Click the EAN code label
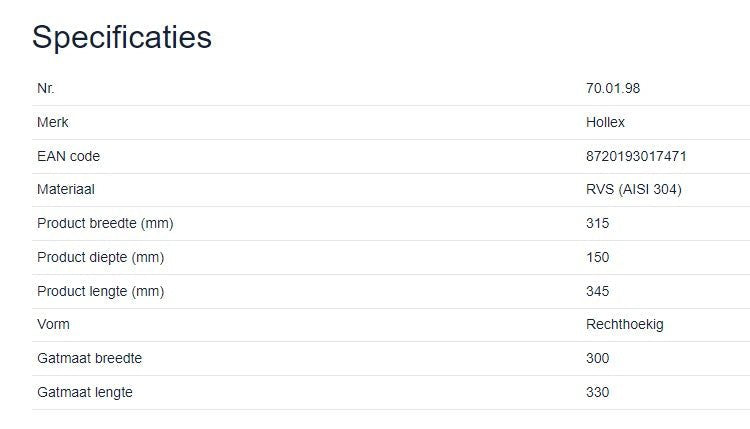 click(x=68, y=156)
